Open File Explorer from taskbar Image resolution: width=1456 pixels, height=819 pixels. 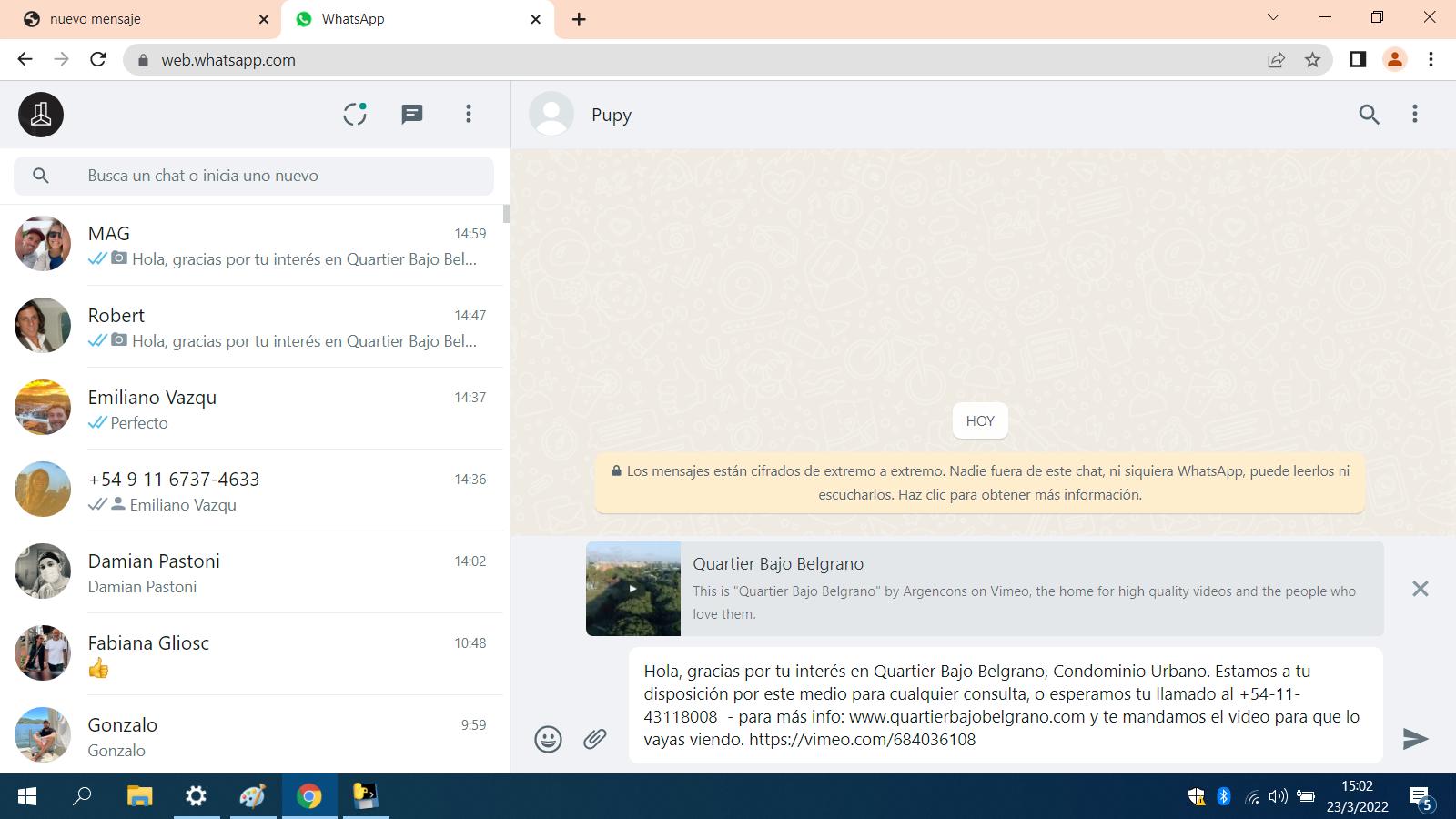point(139,796)
